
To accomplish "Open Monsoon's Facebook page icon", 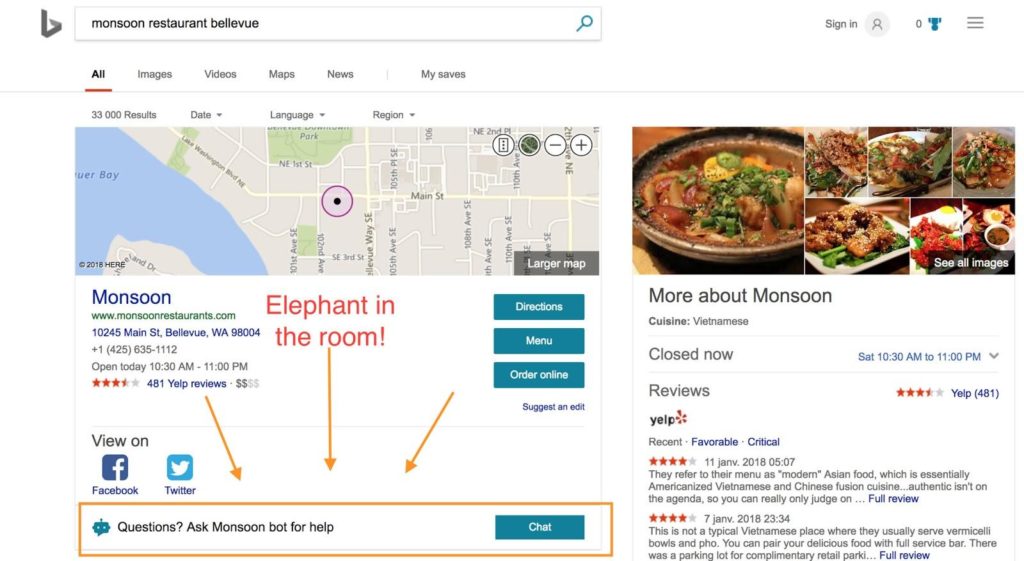I will point(115,468).
